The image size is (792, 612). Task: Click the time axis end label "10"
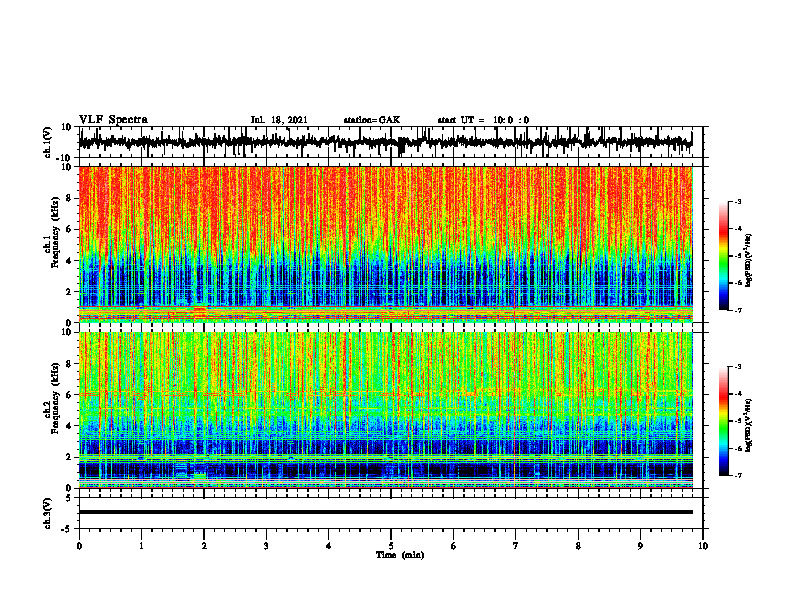(703, 546)
